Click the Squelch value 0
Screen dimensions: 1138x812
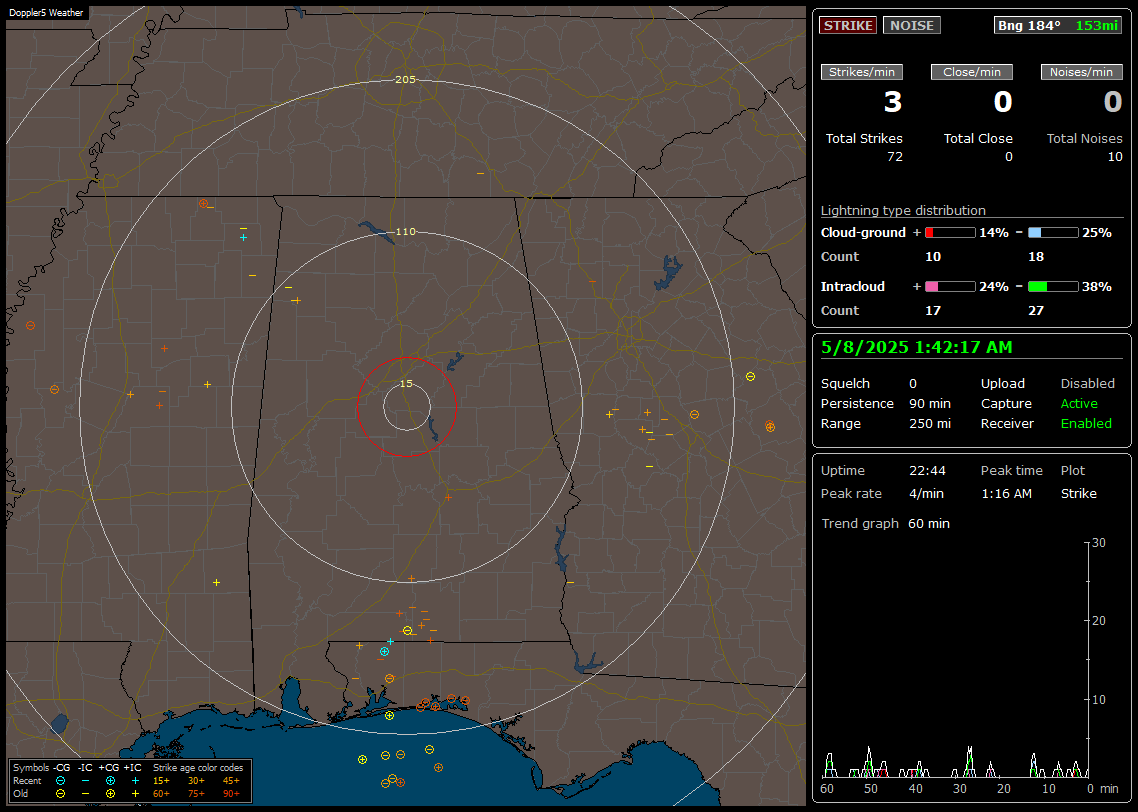(913, 384)
